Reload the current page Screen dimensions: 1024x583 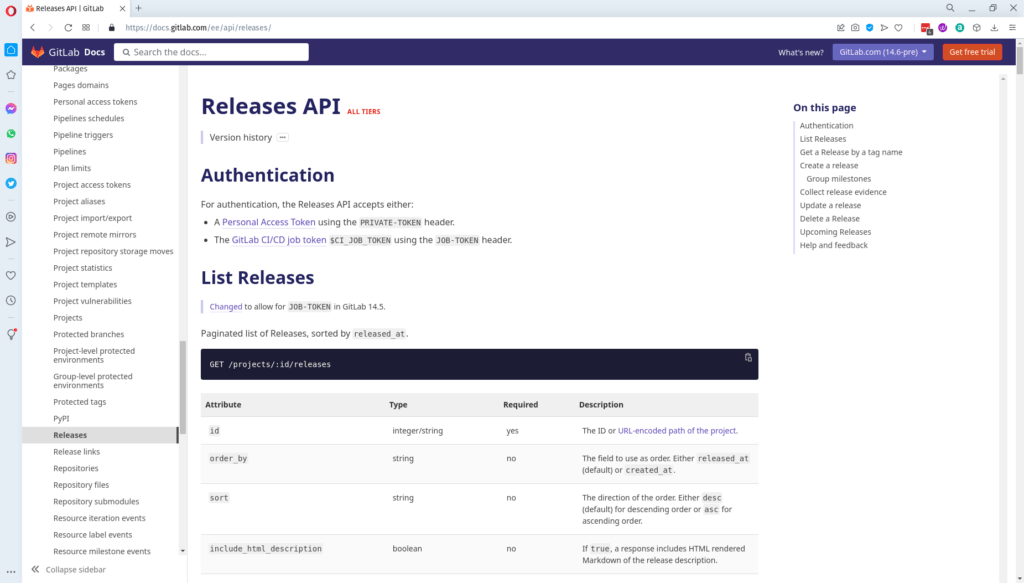(68, 27)
